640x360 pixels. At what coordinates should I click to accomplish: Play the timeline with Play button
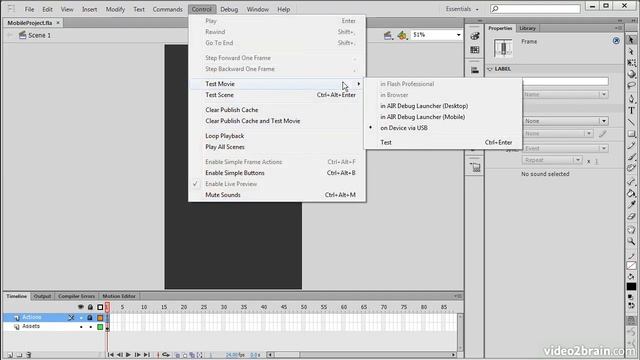[128, 355]
